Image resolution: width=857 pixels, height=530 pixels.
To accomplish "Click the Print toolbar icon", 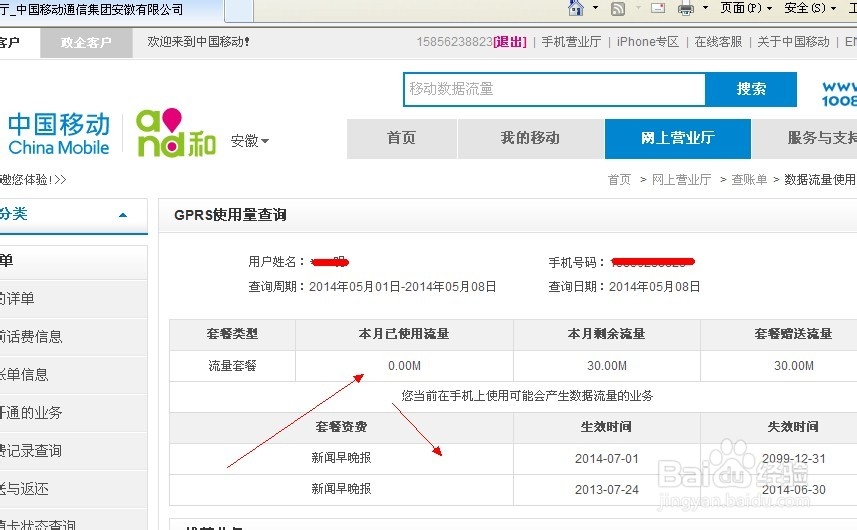I will pos(685,8).
